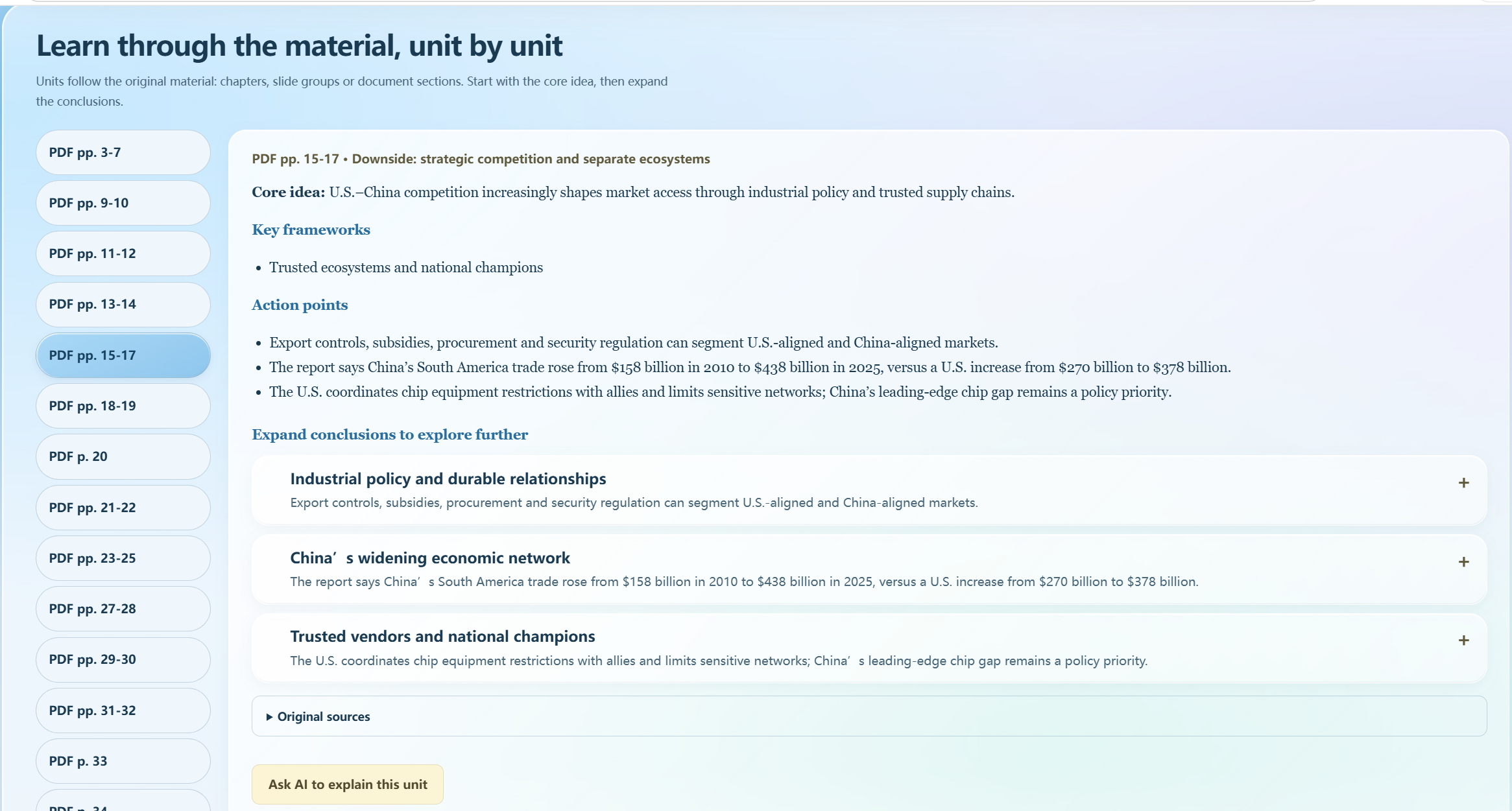Click the Export controls action point bullet
This screenshot has width=1512, height=811.
(x=634, y=343)
